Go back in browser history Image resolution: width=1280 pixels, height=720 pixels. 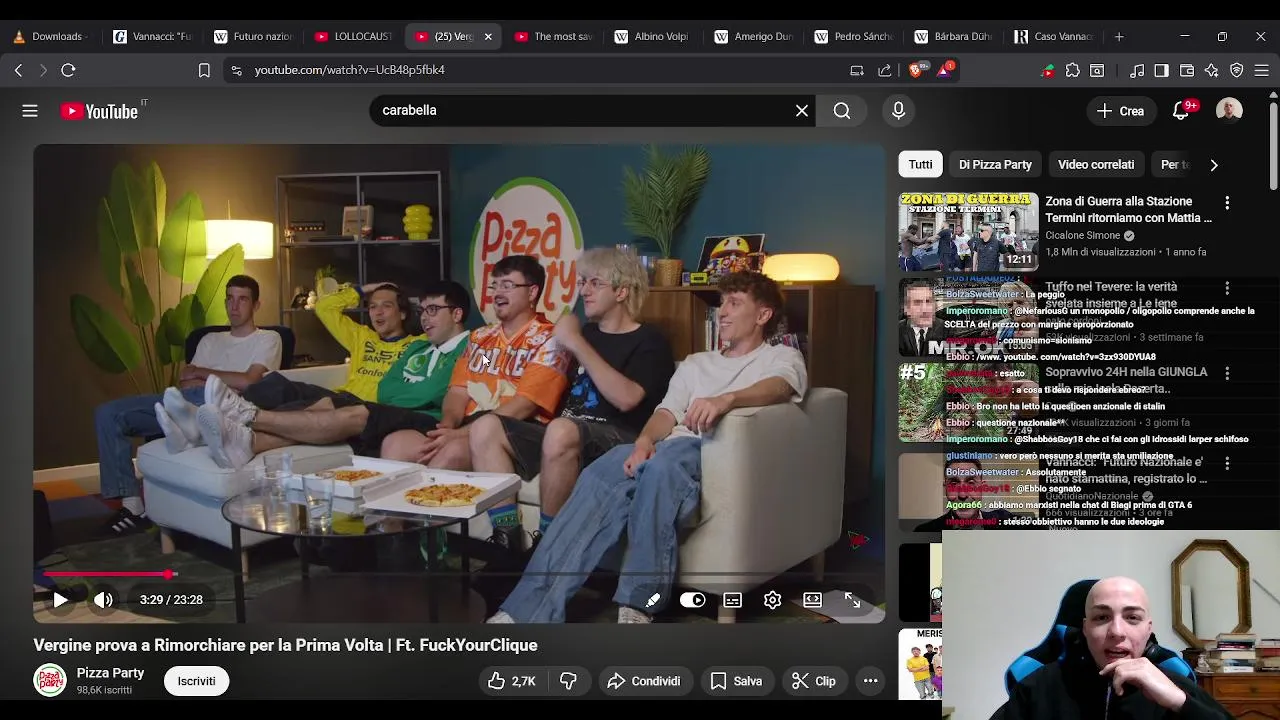point(18,70)
